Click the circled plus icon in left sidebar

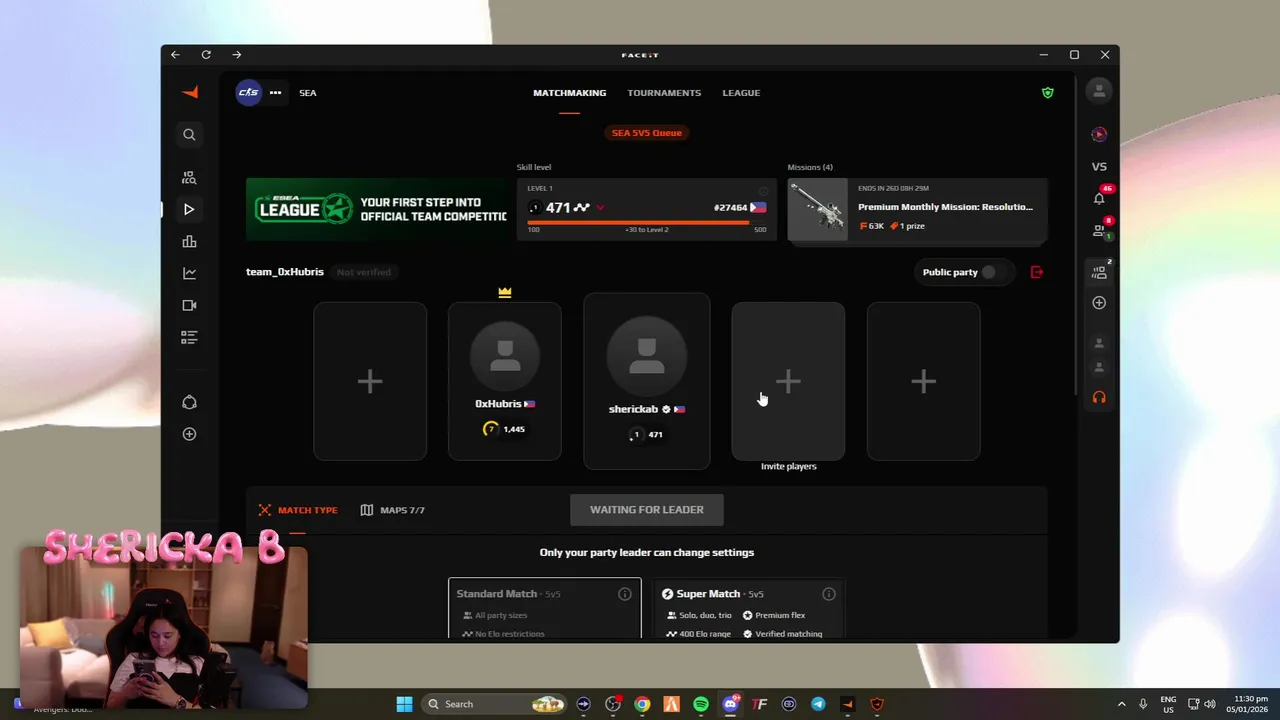(189, 434)
